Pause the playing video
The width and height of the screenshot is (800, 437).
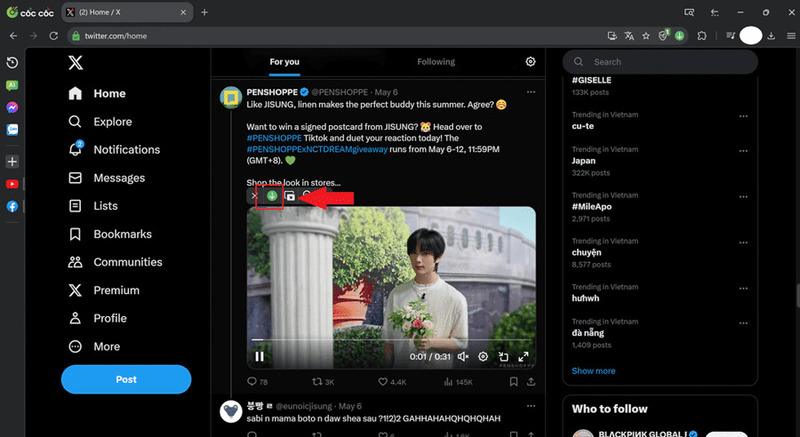coord(259,356)
